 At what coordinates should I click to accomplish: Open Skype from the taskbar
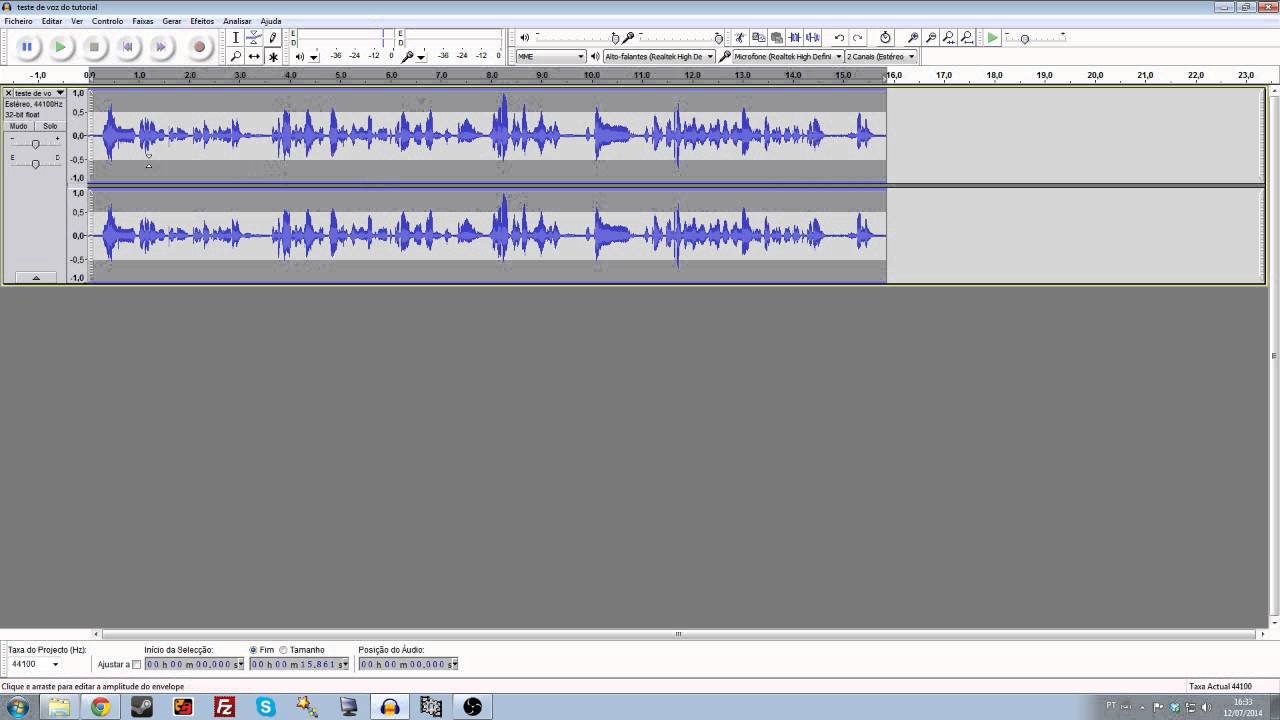266,707
